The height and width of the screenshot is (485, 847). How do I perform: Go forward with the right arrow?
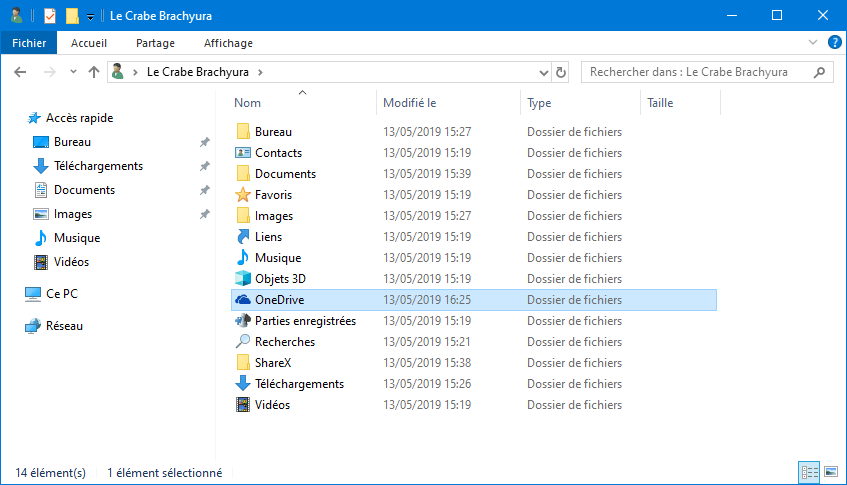tap(49, 72)
